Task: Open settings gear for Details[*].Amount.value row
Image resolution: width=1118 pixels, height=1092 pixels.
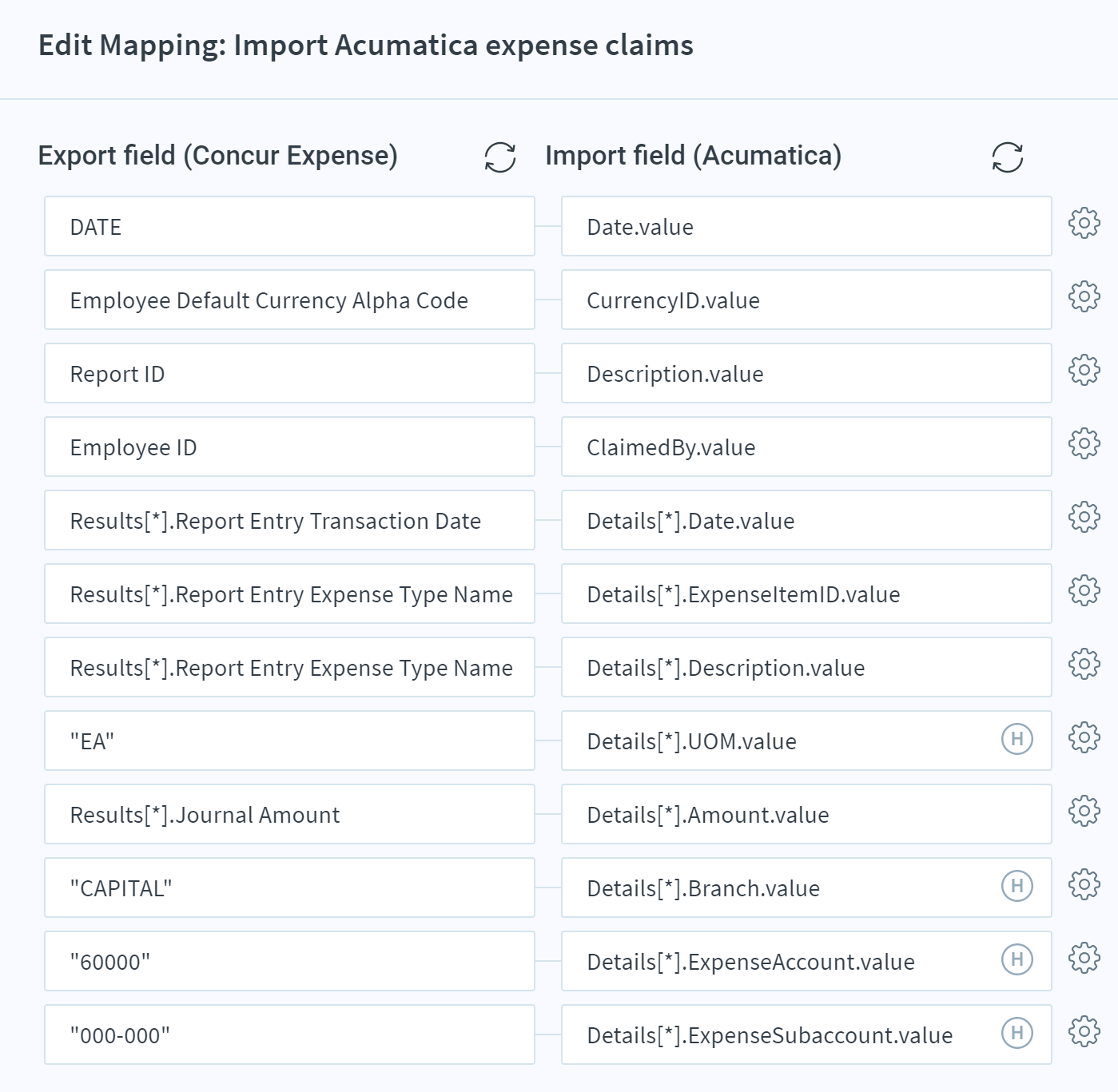Action: pos(1084,811)
